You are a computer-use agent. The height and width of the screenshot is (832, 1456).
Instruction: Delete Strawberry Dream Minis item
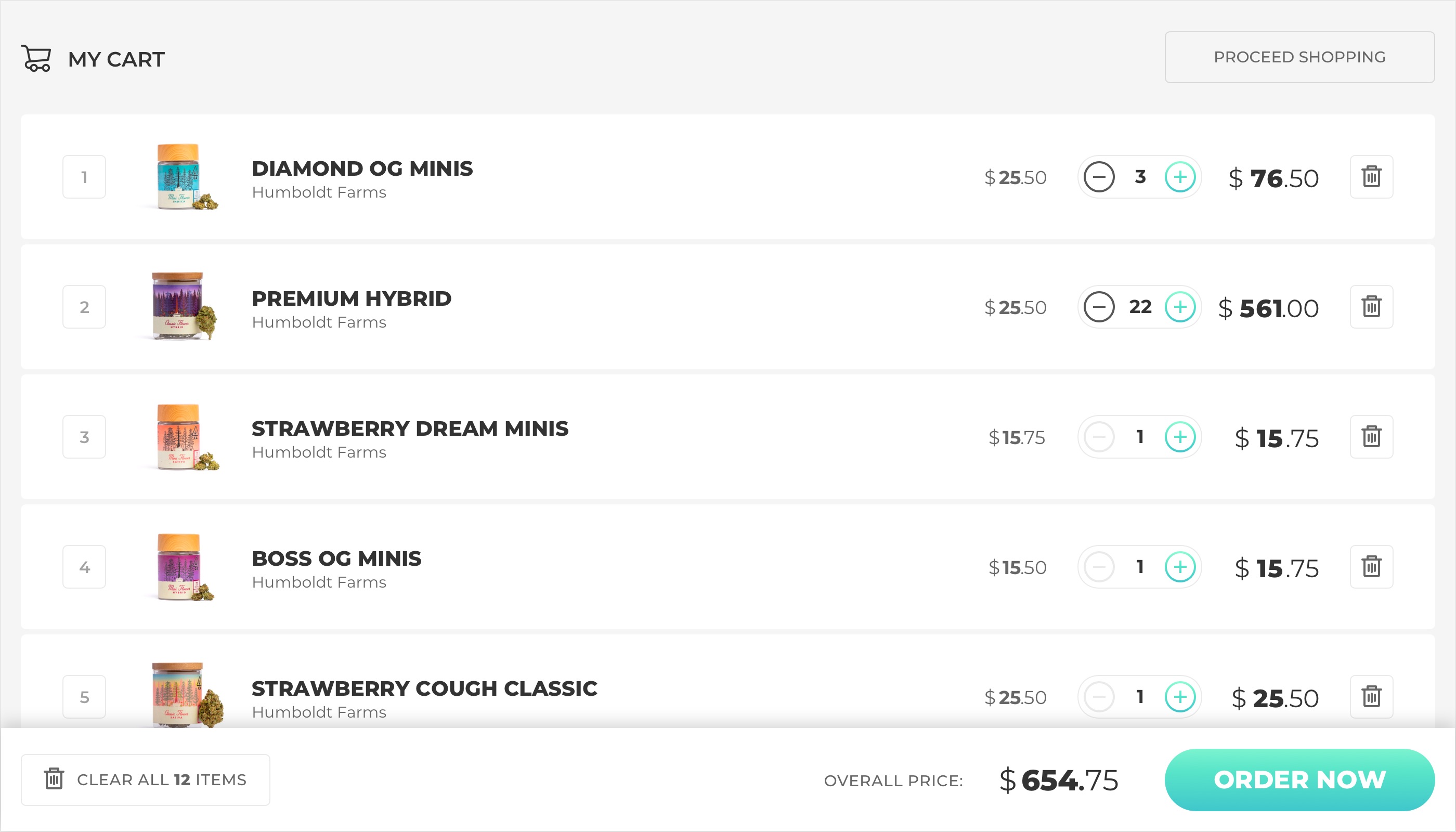tap(1371, 437)
